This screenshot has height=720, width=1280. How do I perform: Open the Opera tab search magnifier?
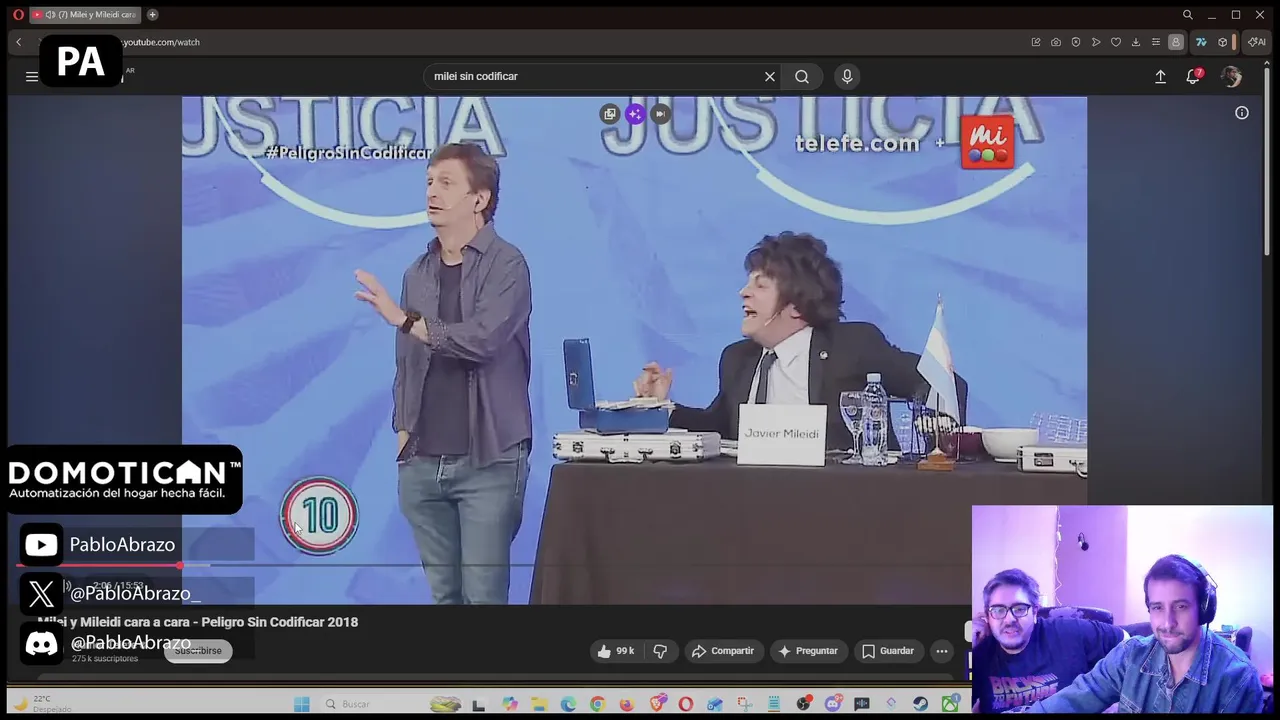1187,15
